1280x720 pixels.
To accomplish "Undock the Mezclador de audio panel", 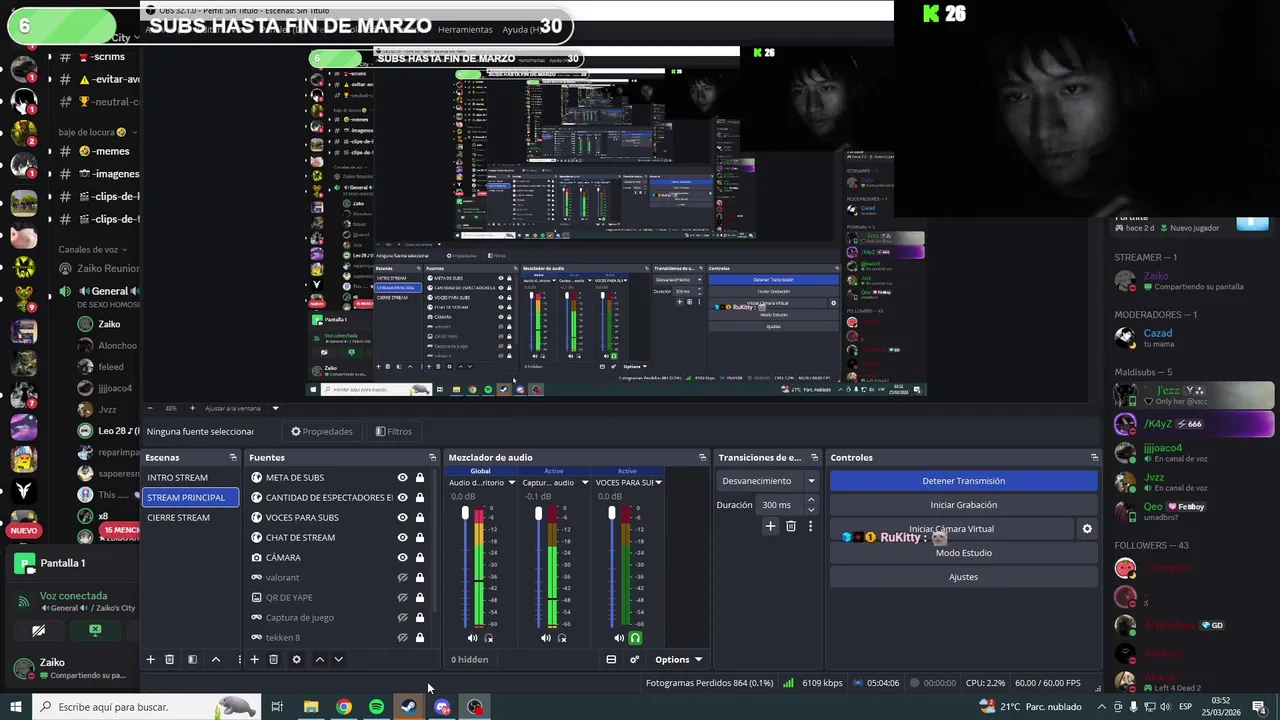I will pyautogui.click(x=702, y=457).
